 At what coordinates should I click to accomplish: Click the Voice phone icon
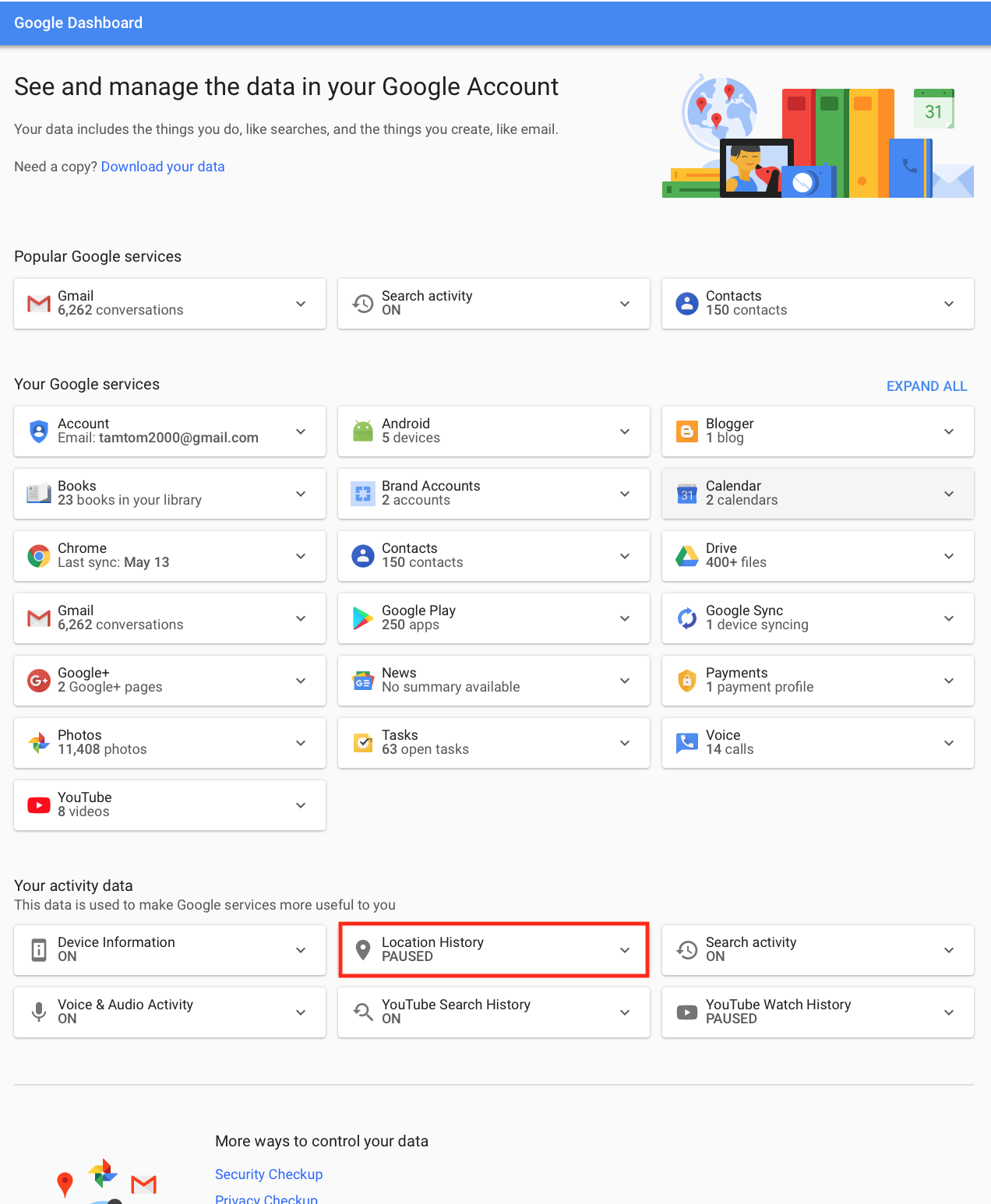687,743
